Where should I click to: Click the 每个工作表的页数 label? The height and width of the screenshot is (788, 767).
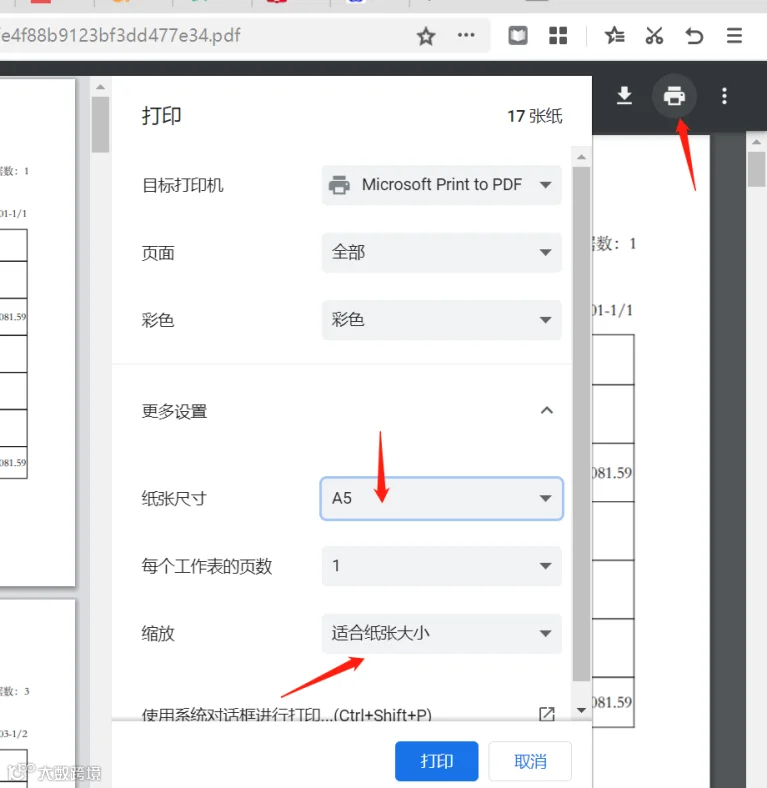pyautogui.click(x=207, y=566)
